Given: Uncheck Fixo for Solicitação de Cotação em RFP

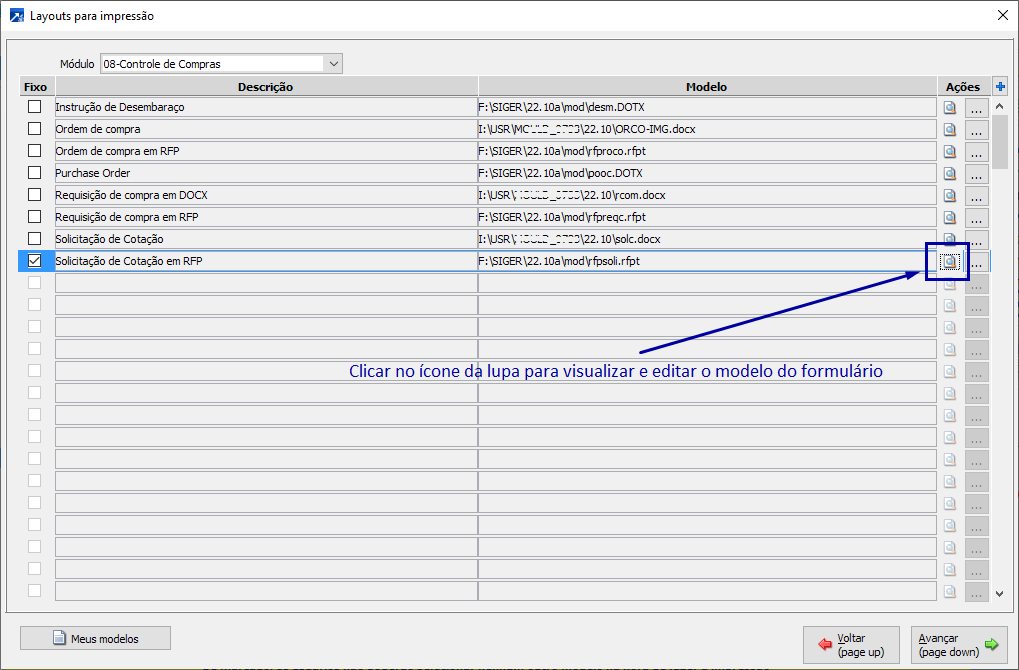Looking at the screenshot, I should pyautogui.click(x=34, y=261).
